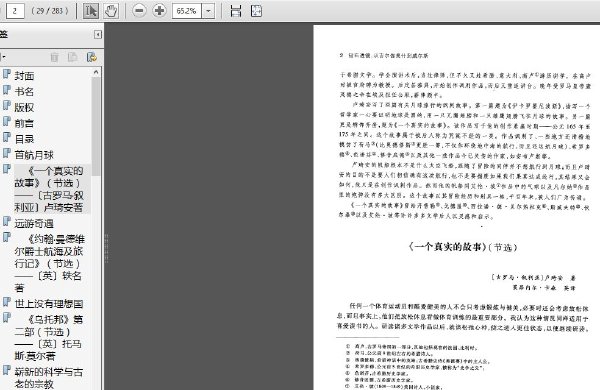Click the page title 《一个真实的故事》(节选)
The width and height of the screenshot is (600, 390).
463,247
